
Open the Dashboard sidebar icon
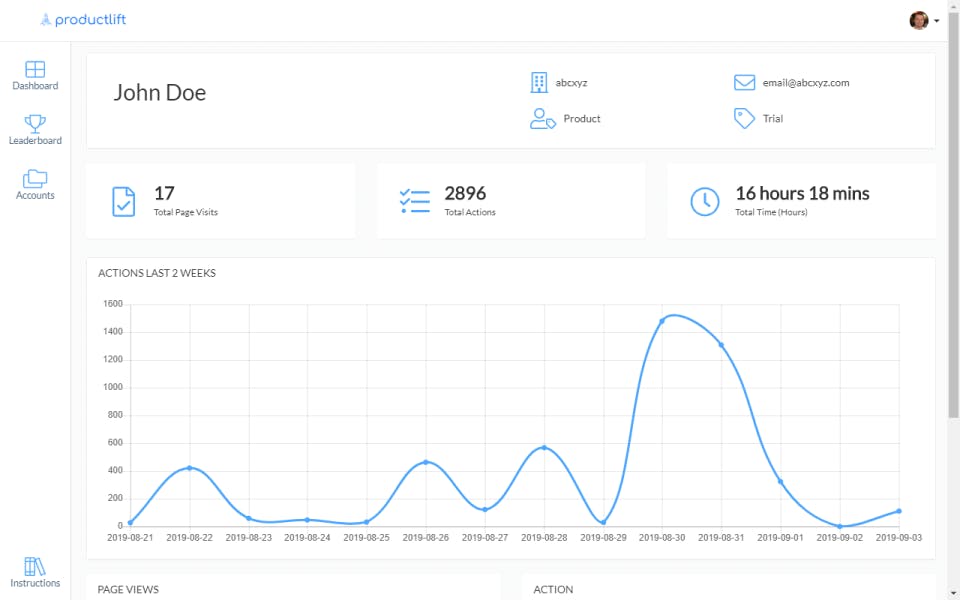tap(35, 69)
